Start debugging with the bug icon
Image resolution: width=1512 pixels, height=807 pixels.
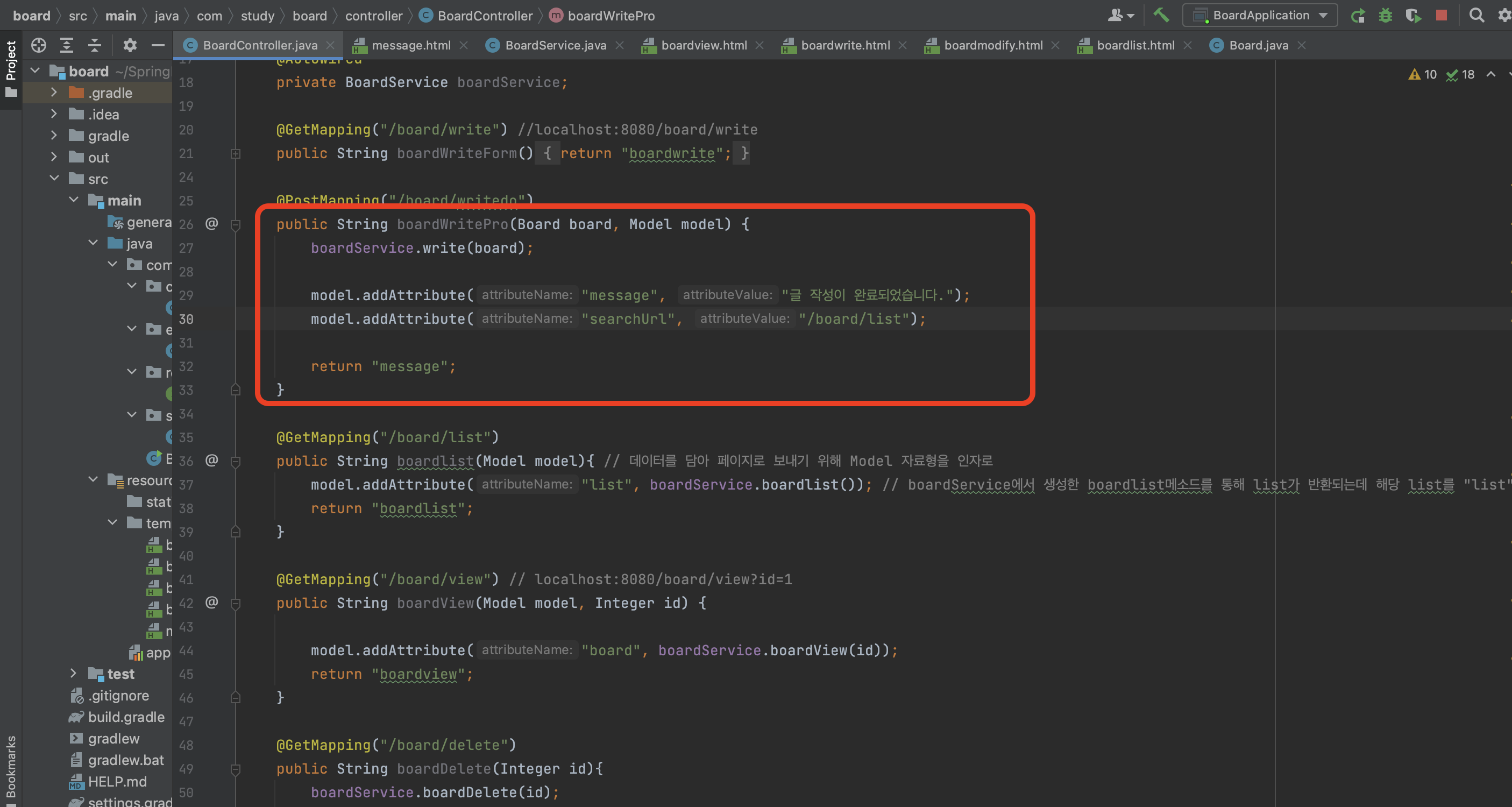coord(1385,15)
